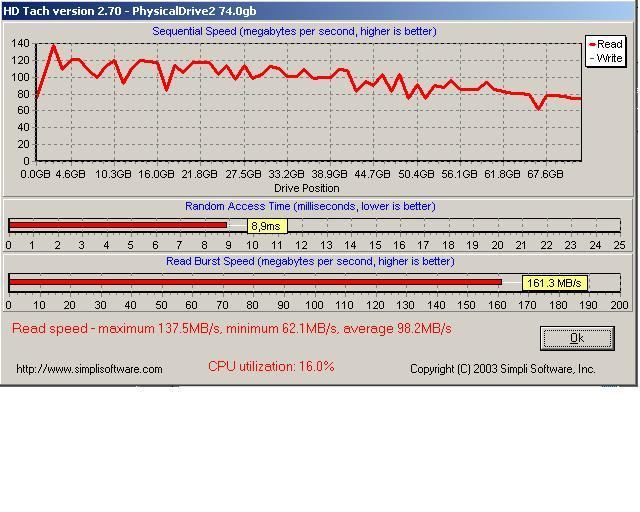This screenshot has height=512, width=640.
Task: Click the Random Access Time heading
Action: [x=310, y=206]
